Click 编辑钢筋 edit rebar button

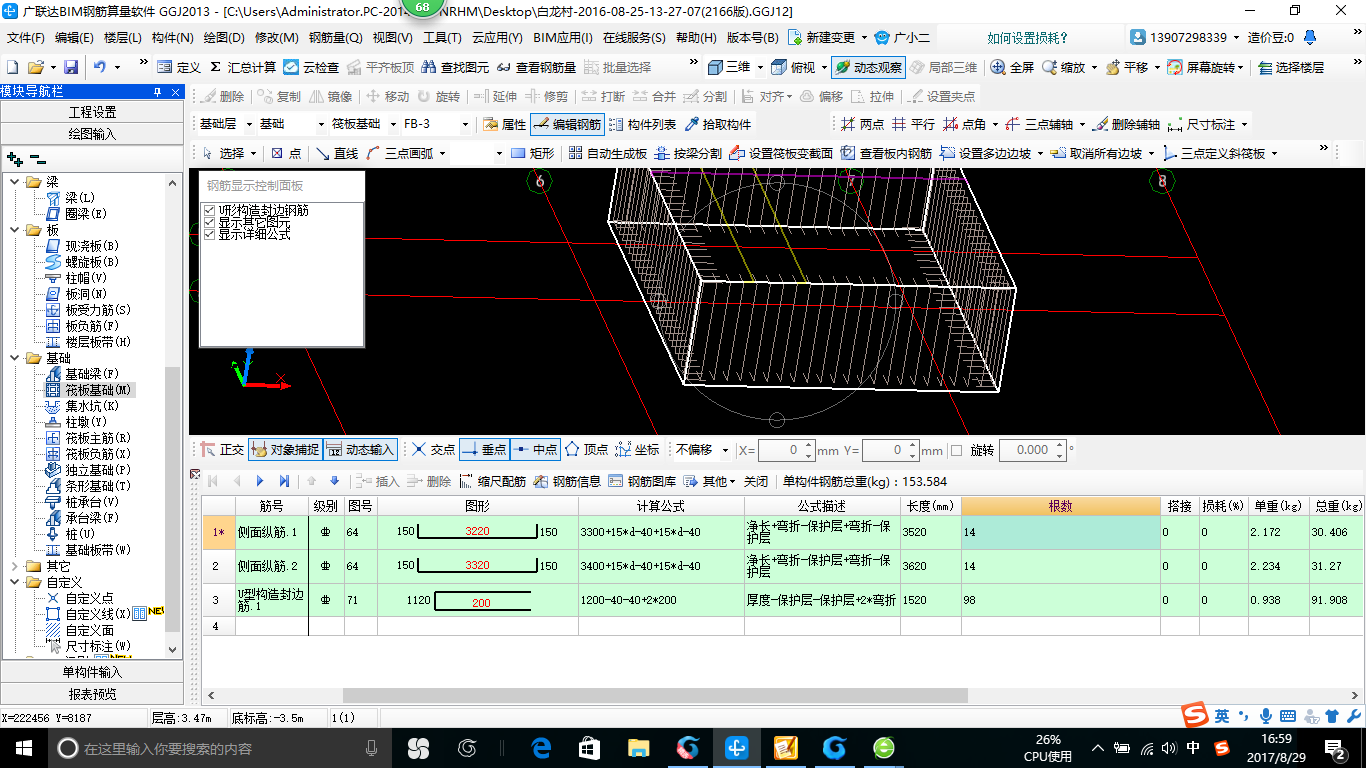pyautogui.click(x=567, y=125)
